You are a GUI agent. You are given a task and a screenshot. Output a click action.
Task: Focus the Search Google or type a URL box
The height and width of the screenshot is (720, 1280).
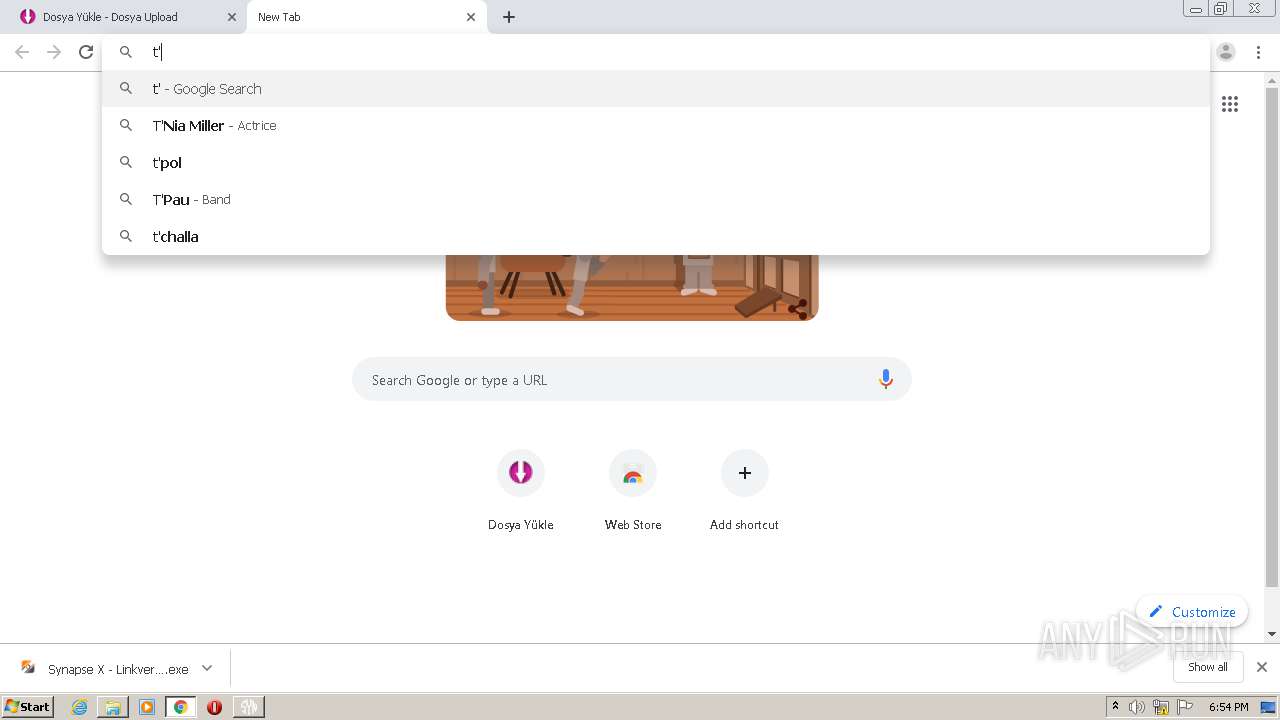pos(632,380)
